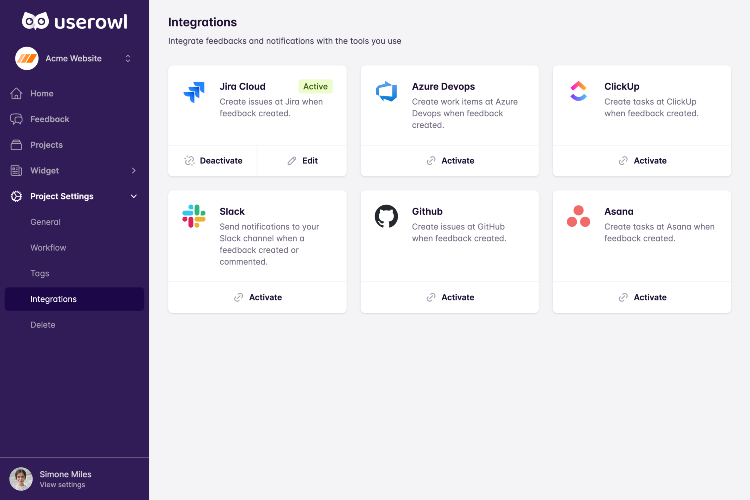The image size is (750, 500).
Task: Click "Create tasks at Asana when feedback created."
Action: point(659,233)
